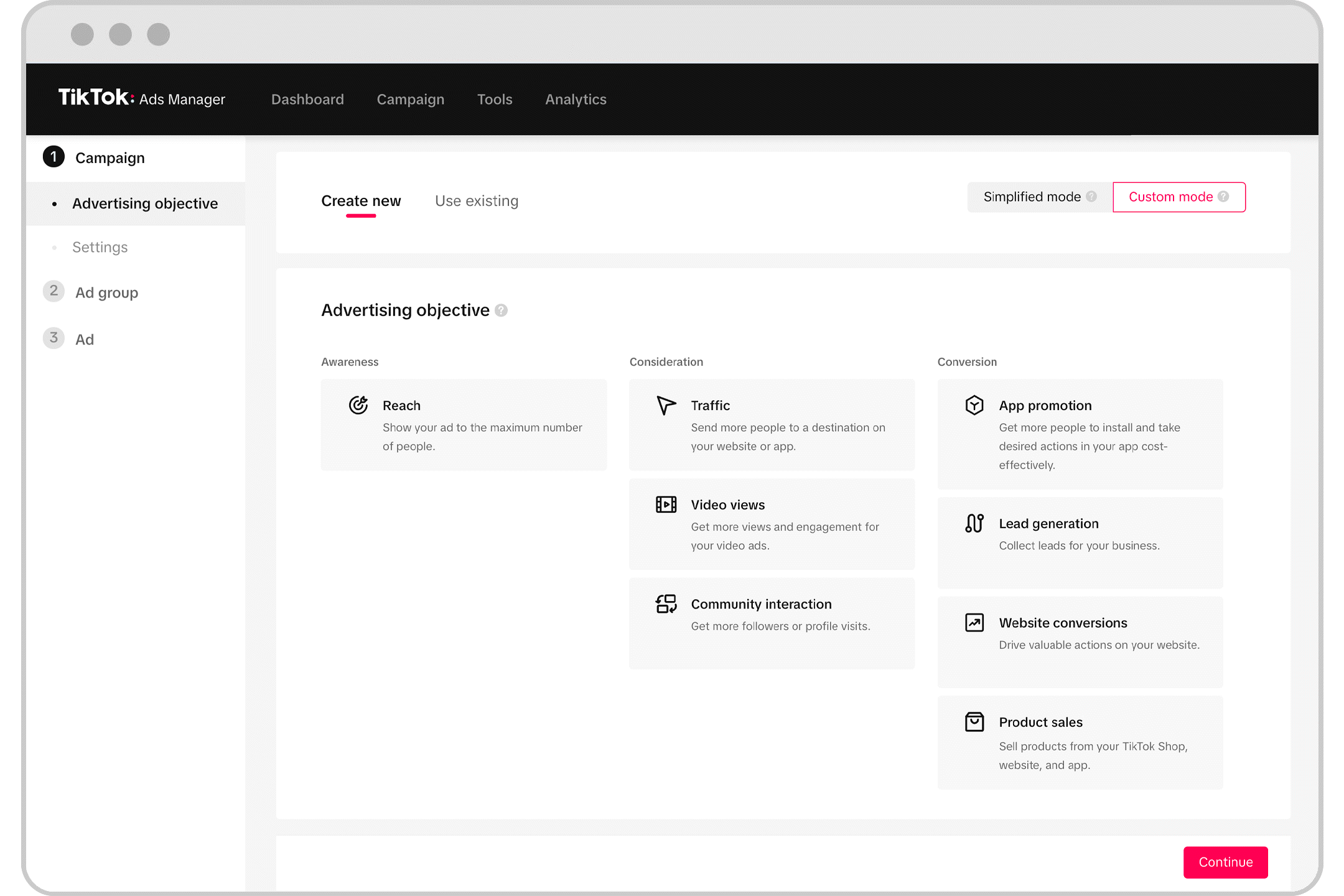Open the Tools menu

coord(495,100)
